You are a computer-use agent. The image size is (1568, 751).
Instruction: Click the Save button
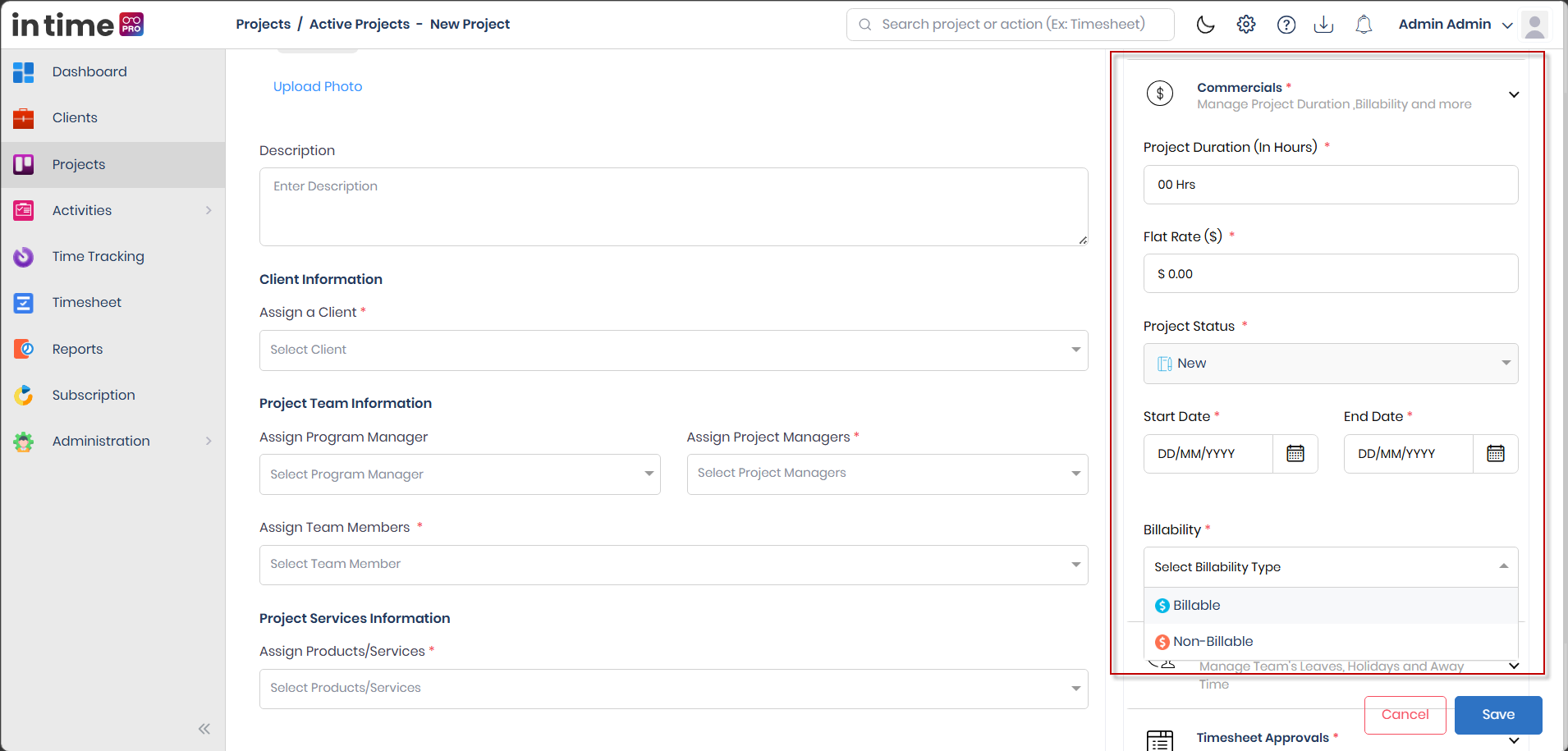[x=1498, y=715]
